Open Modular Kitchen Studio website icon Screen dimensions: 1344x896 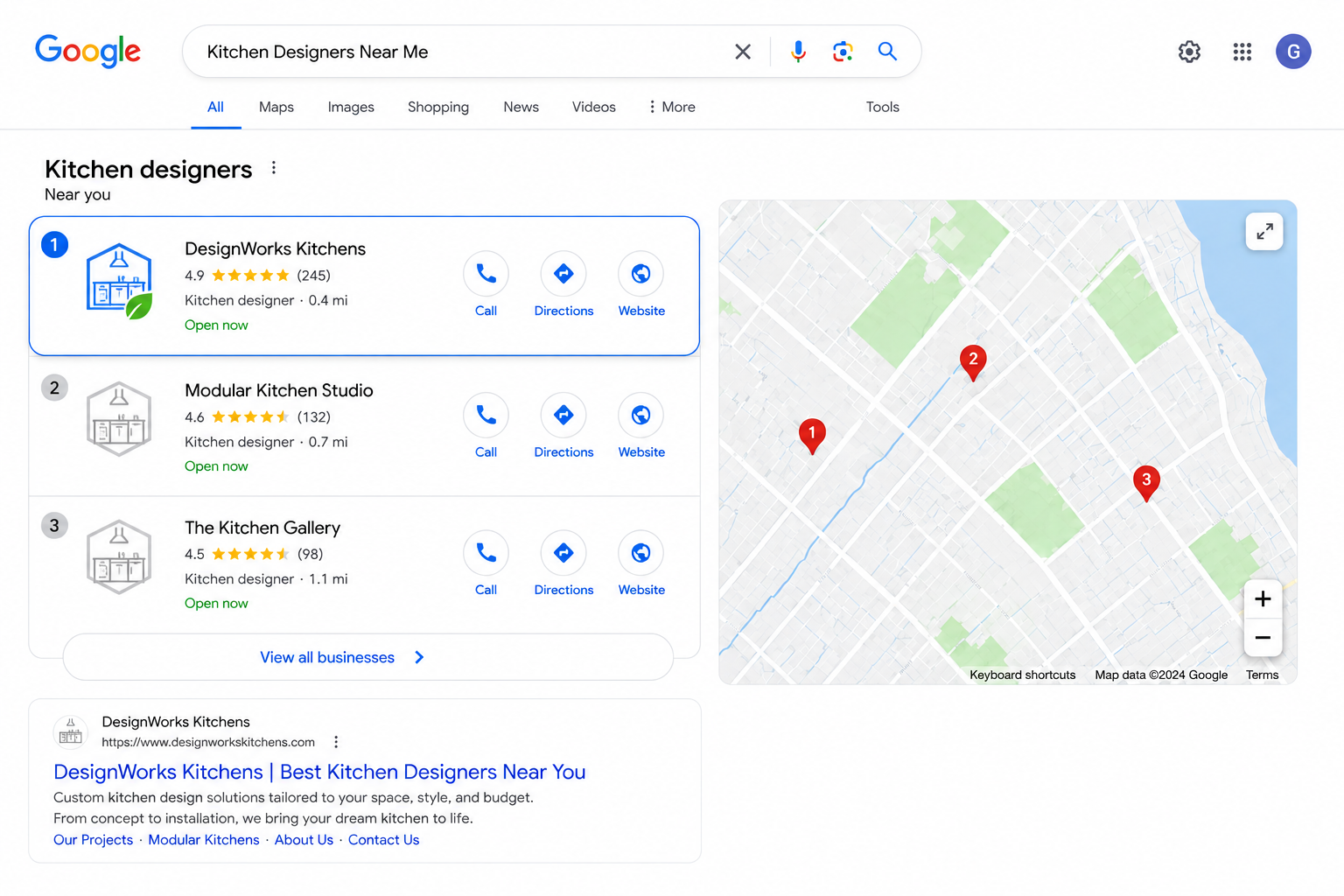point(641,415)
